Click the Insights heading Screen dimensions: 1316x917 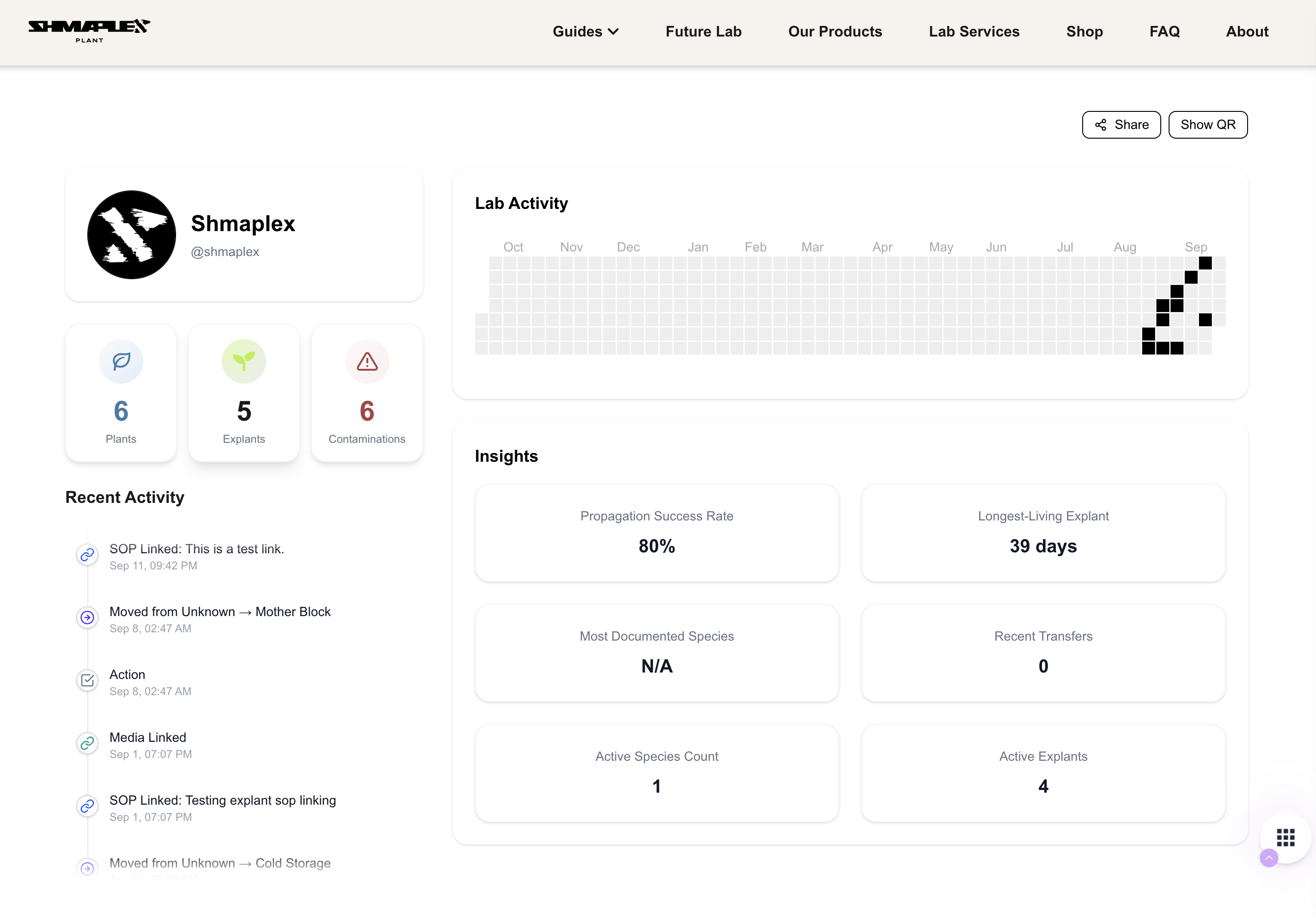coord(506,456)
